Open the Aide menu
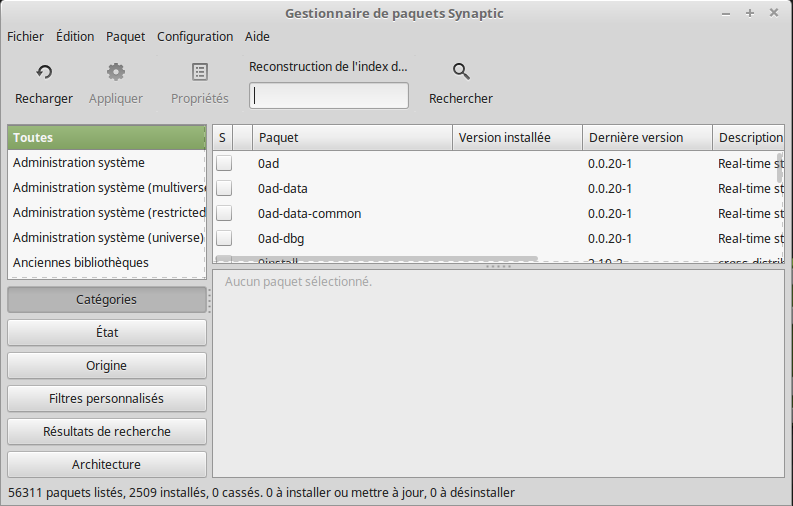 click(257, 36)
